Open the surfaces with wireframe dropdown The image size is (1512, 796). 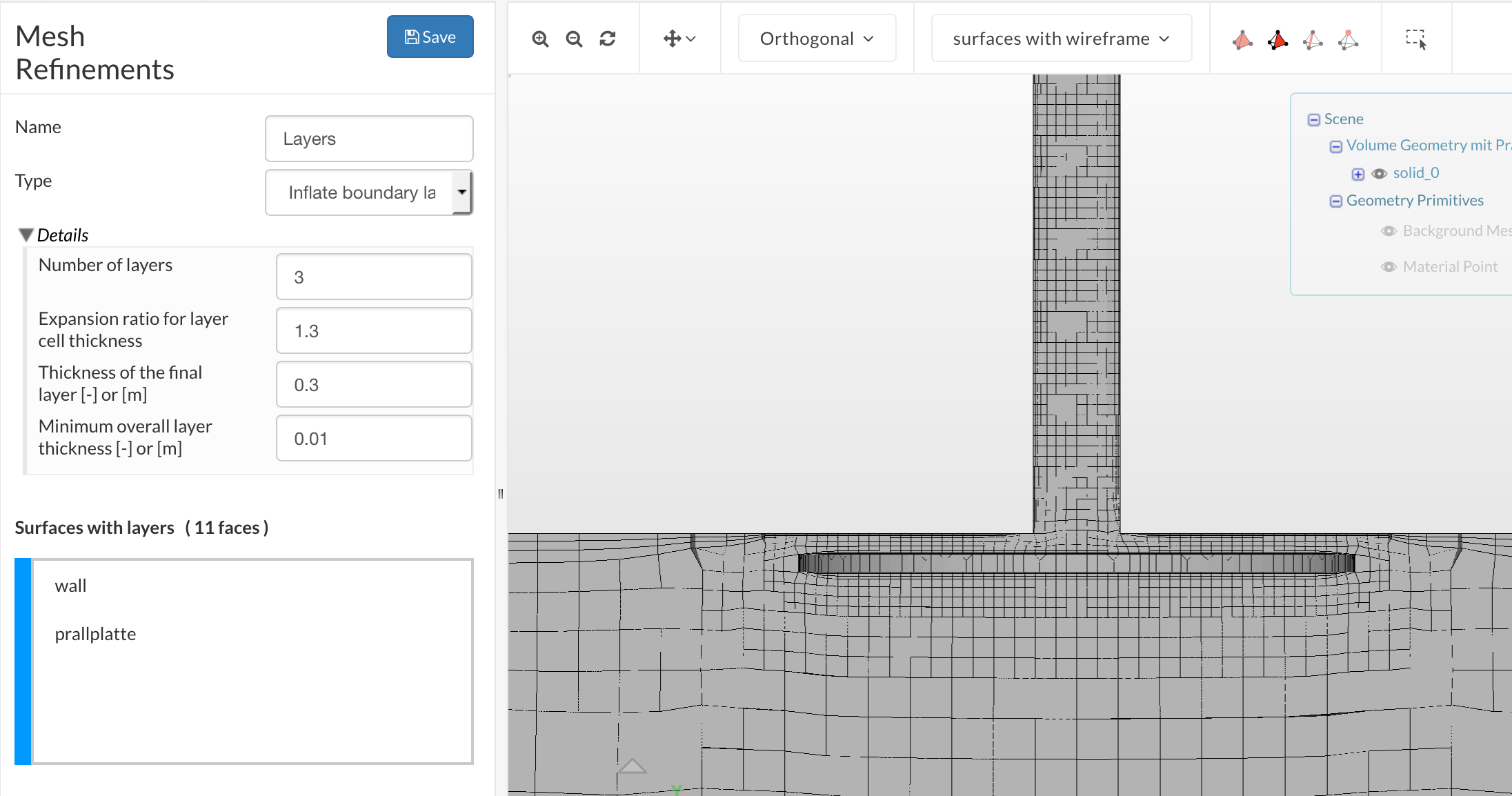[1061, 39]
